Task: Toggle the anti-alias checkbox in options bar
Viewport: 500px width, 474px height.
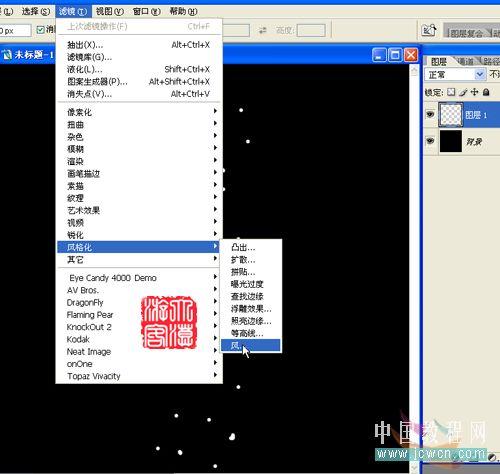Action: click(x=40, y=30)
